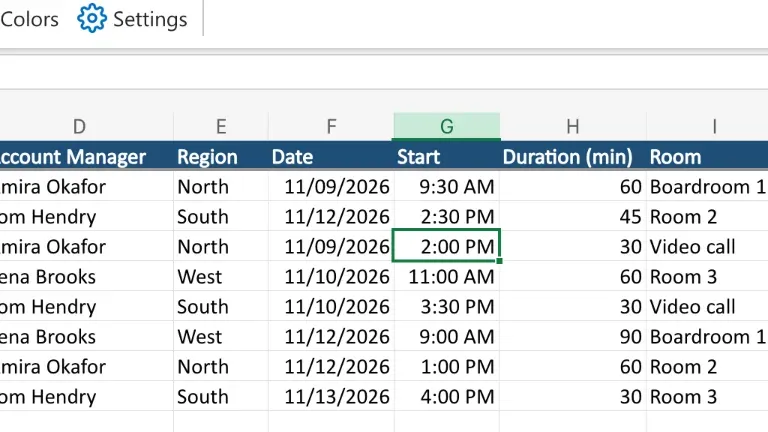The image size is (768, 432).
Task: Select column H header
Action: (573, 126)
